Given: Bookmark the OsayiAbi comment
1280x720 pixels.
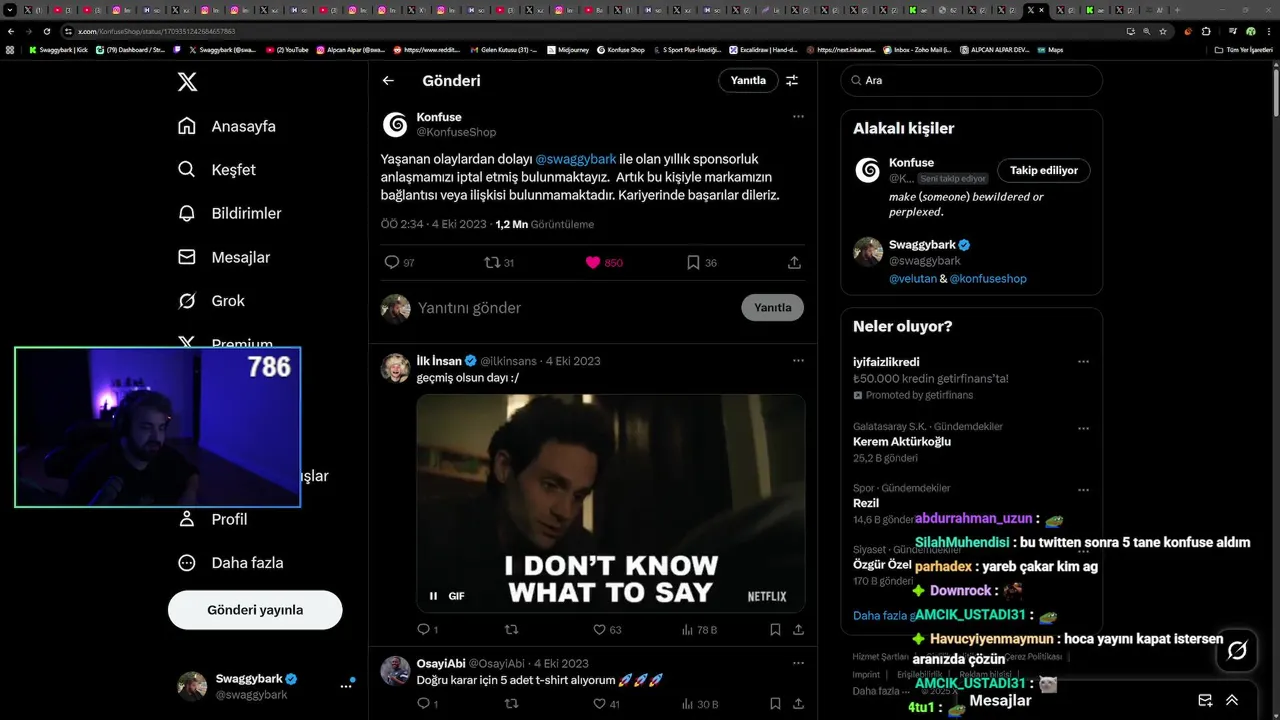Looking at the screenshot, I should [775, 704].
